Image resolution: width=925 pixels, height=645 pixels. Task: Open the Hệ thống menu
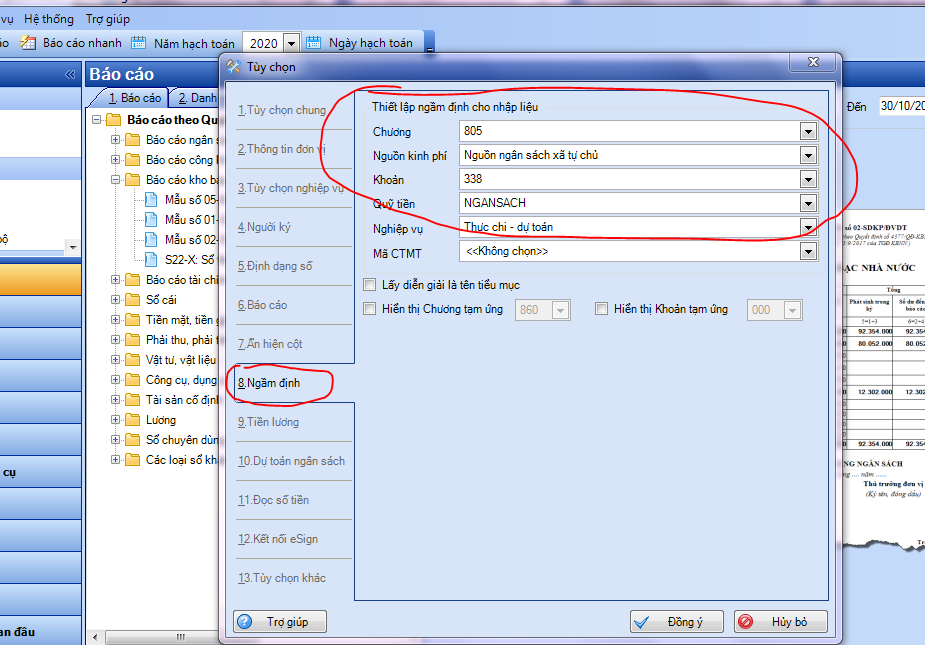(49, 19)
